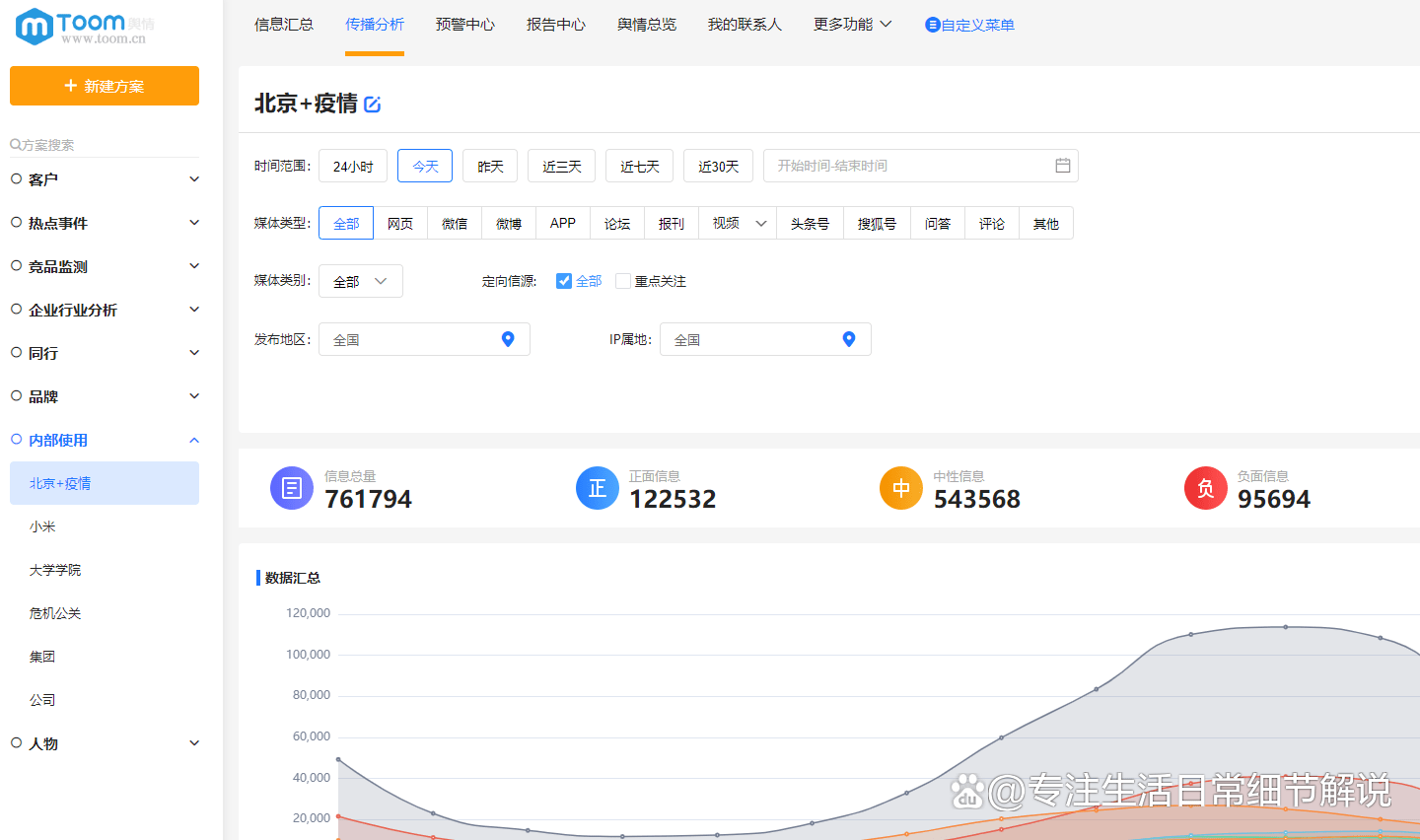Click the 方案搜索 search field
The image size is (1420, 840).
105,145
